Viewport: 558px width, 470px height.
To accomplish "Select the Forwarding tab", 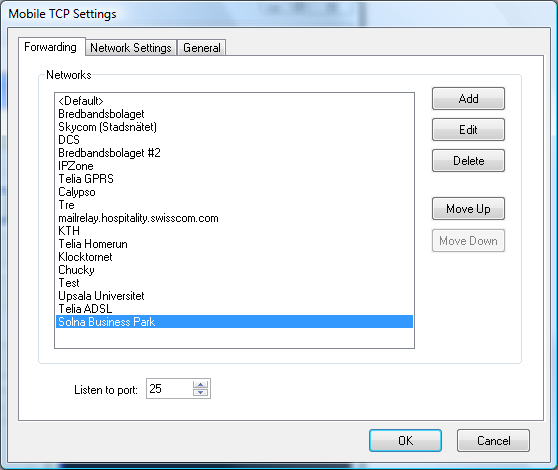I will [51, 47].
